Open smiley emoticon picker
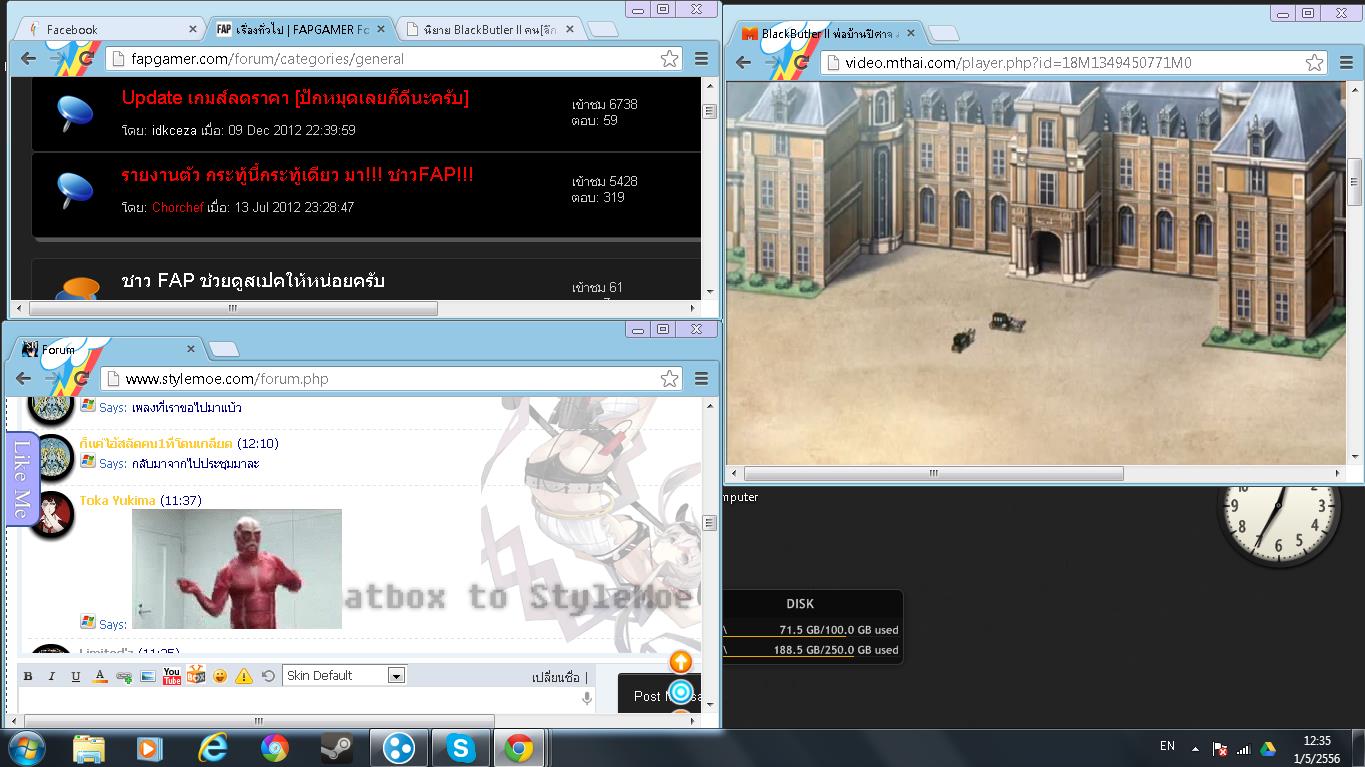 click(220, 676)
